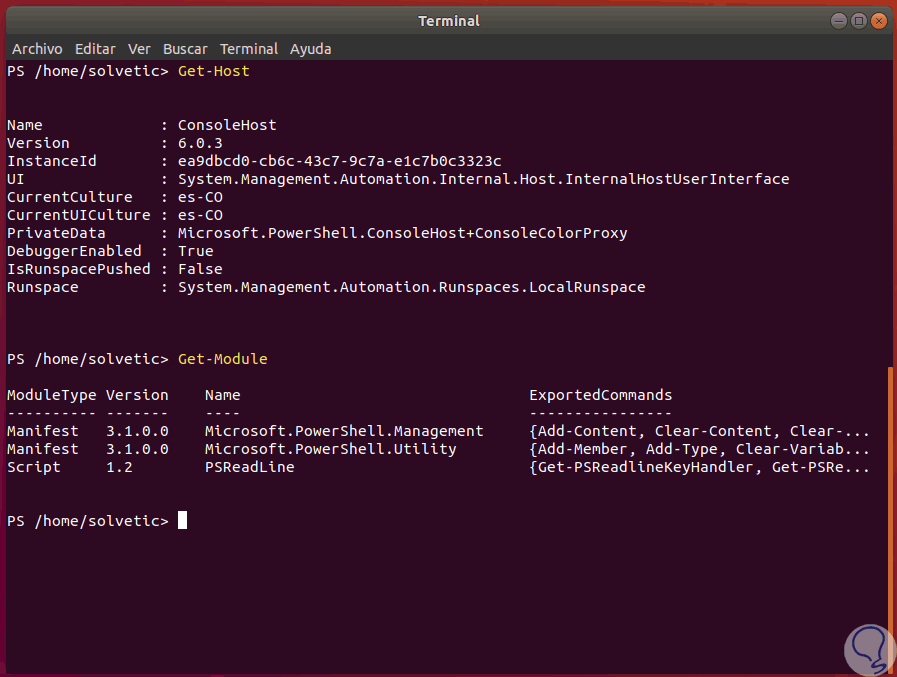The height and width of the screenshot is (677, 897).
Task: Open the Archivo menu
Action: coord(37,49)
